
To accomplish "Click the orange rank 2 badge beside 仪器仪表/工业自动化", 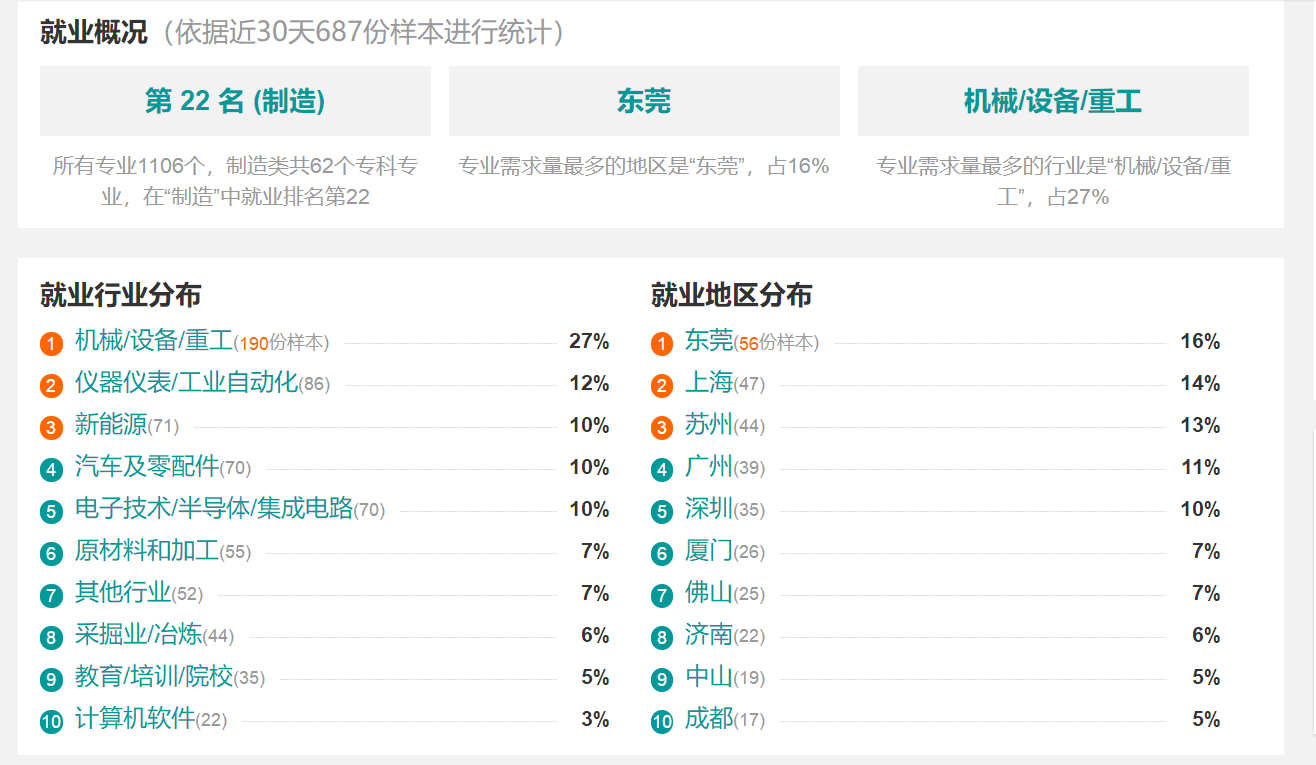I will [x=52, y=386].
